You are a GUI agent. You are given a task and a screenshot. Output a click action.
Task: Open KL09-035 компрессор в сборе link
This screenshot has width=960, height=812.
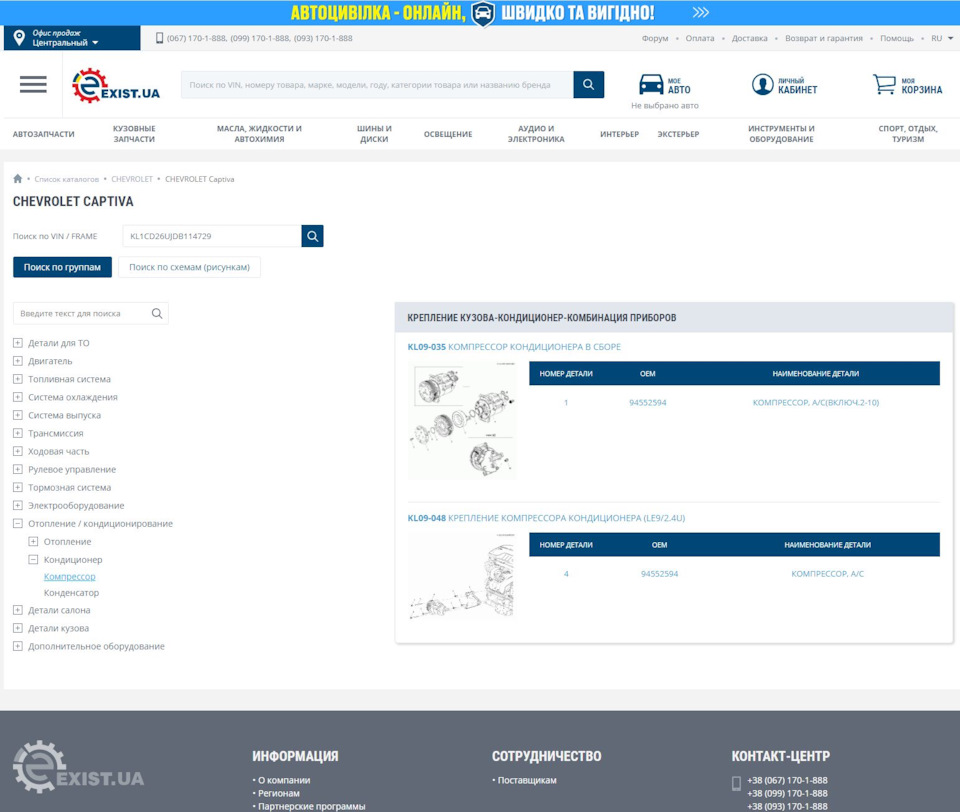coord(514,347)
